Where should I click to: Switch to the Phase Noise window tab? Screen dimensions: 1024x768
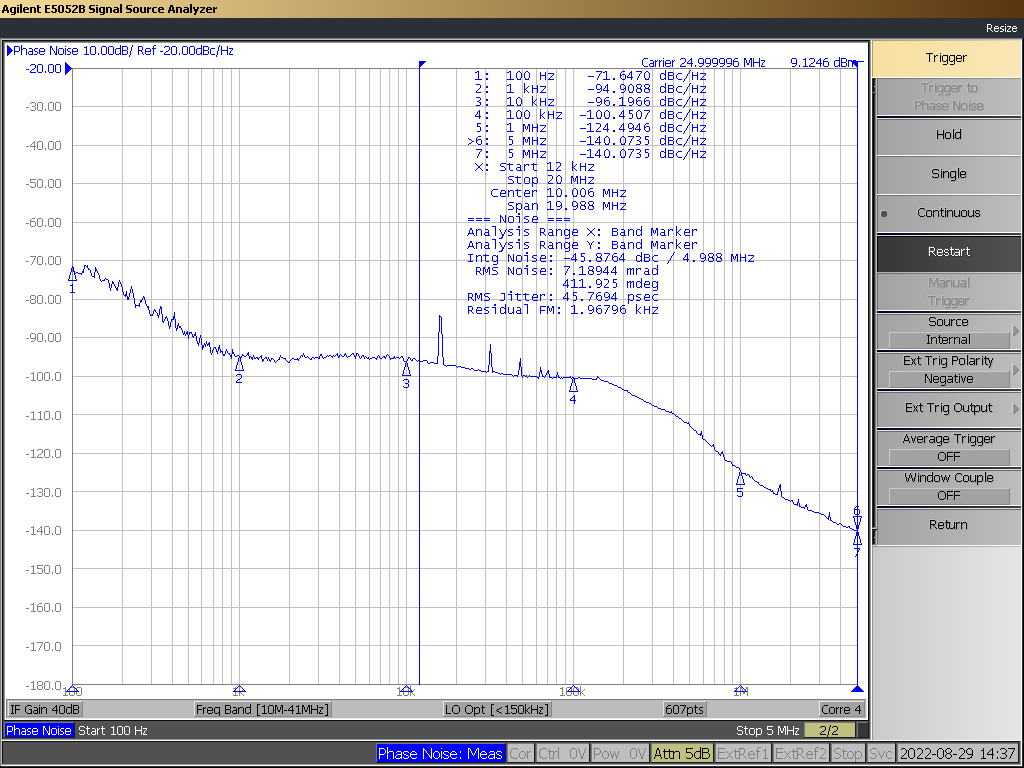point(38,731)
